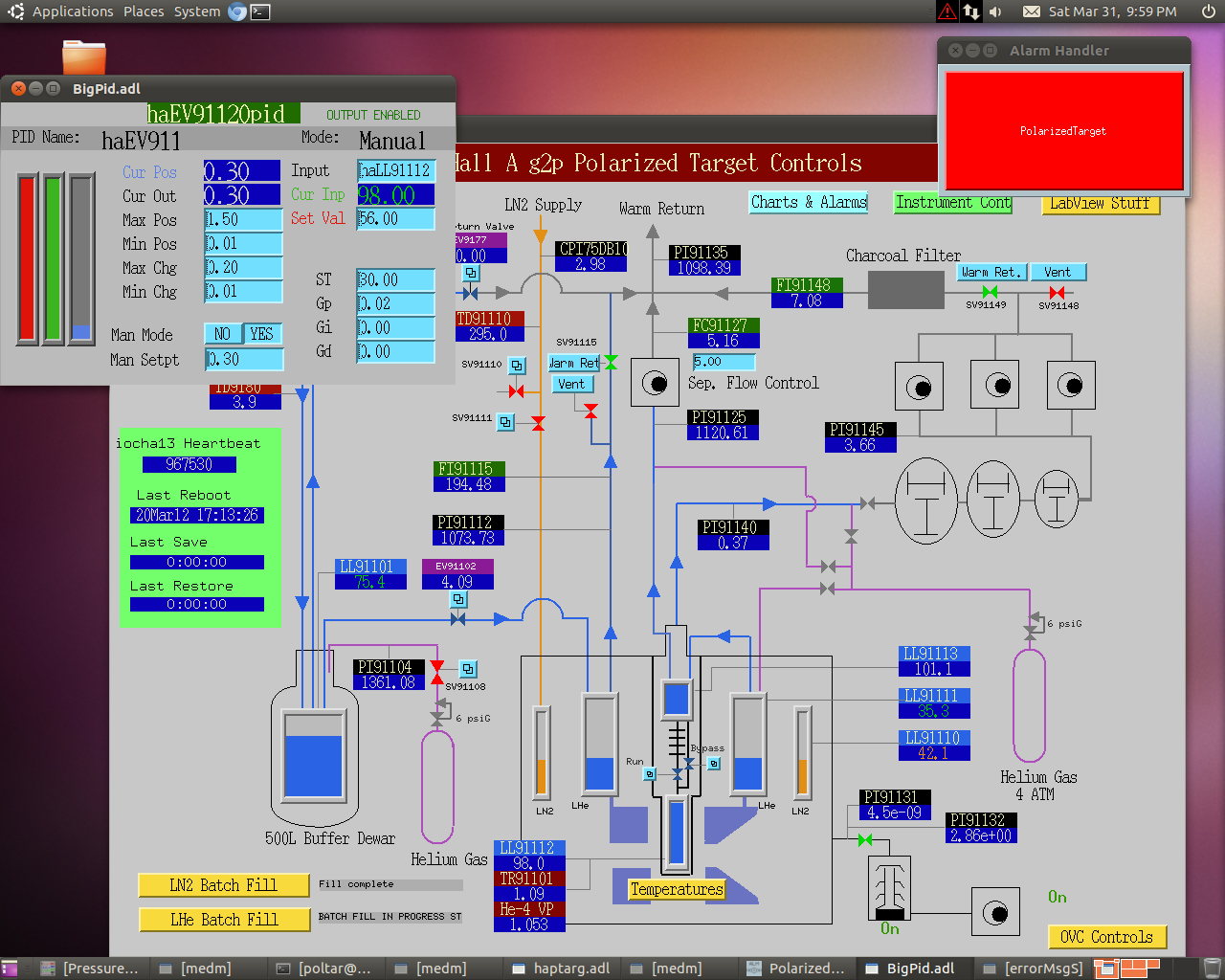Switch to [errorMsgS] taskbar window
Screen dimensions: 1225x980
[x=1034, y=969]
